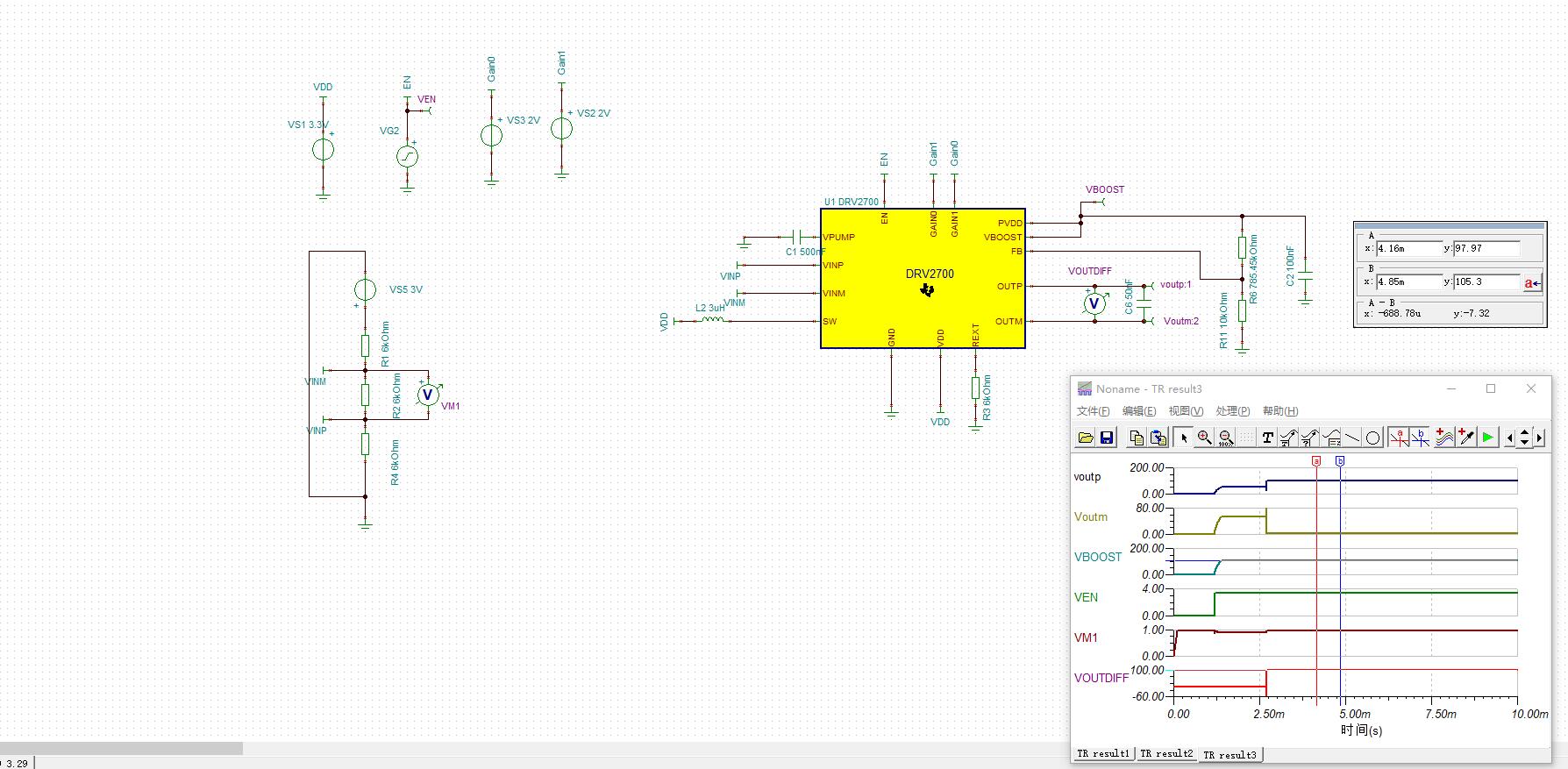Viewport: 1568px width, 769px height.
Task: Select the VS3 2V voltage source
Action: (x=491, y=135)
